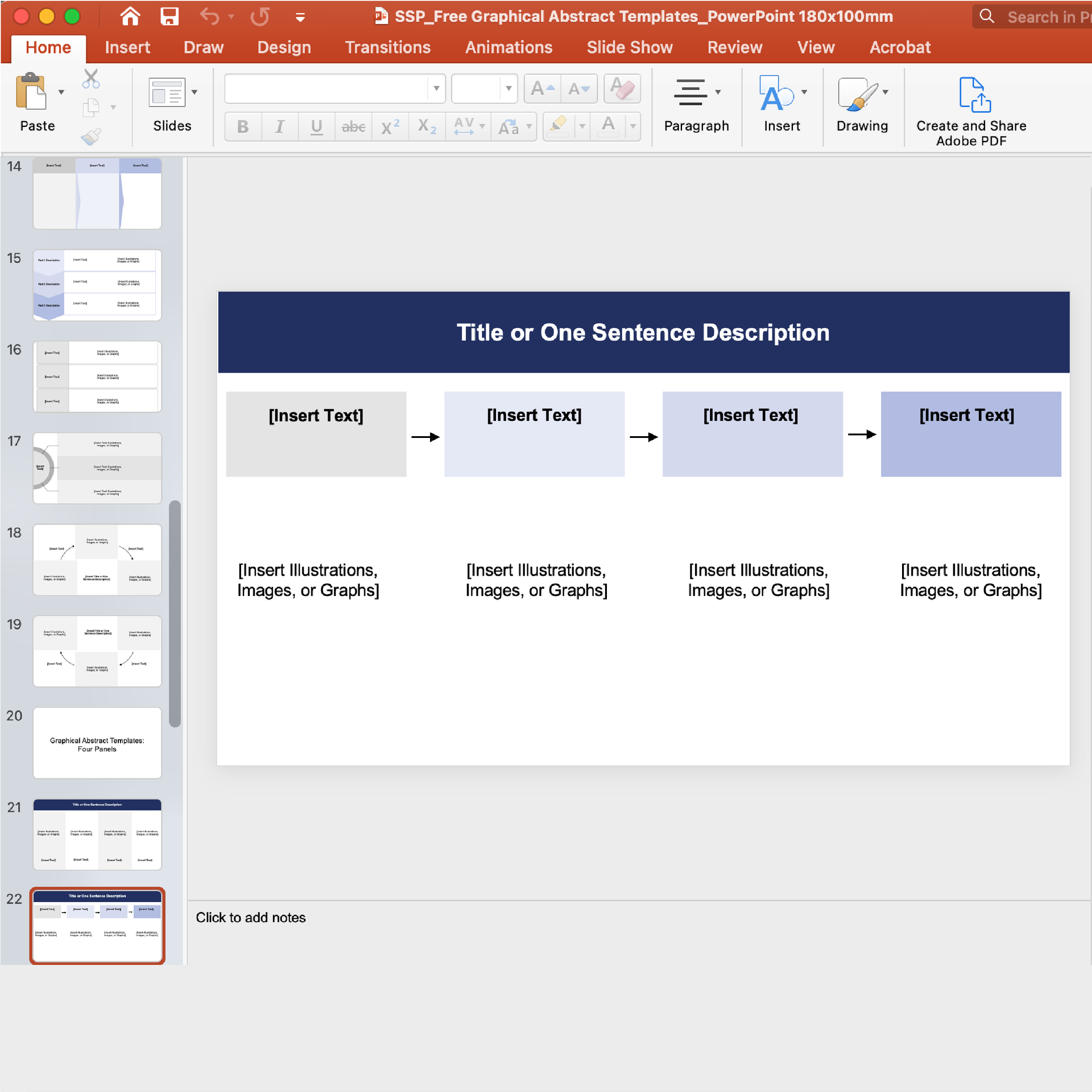Toggle strikethrough formatting
Viewport: 1092px width, 1092px height.
(x=353, y=126)
